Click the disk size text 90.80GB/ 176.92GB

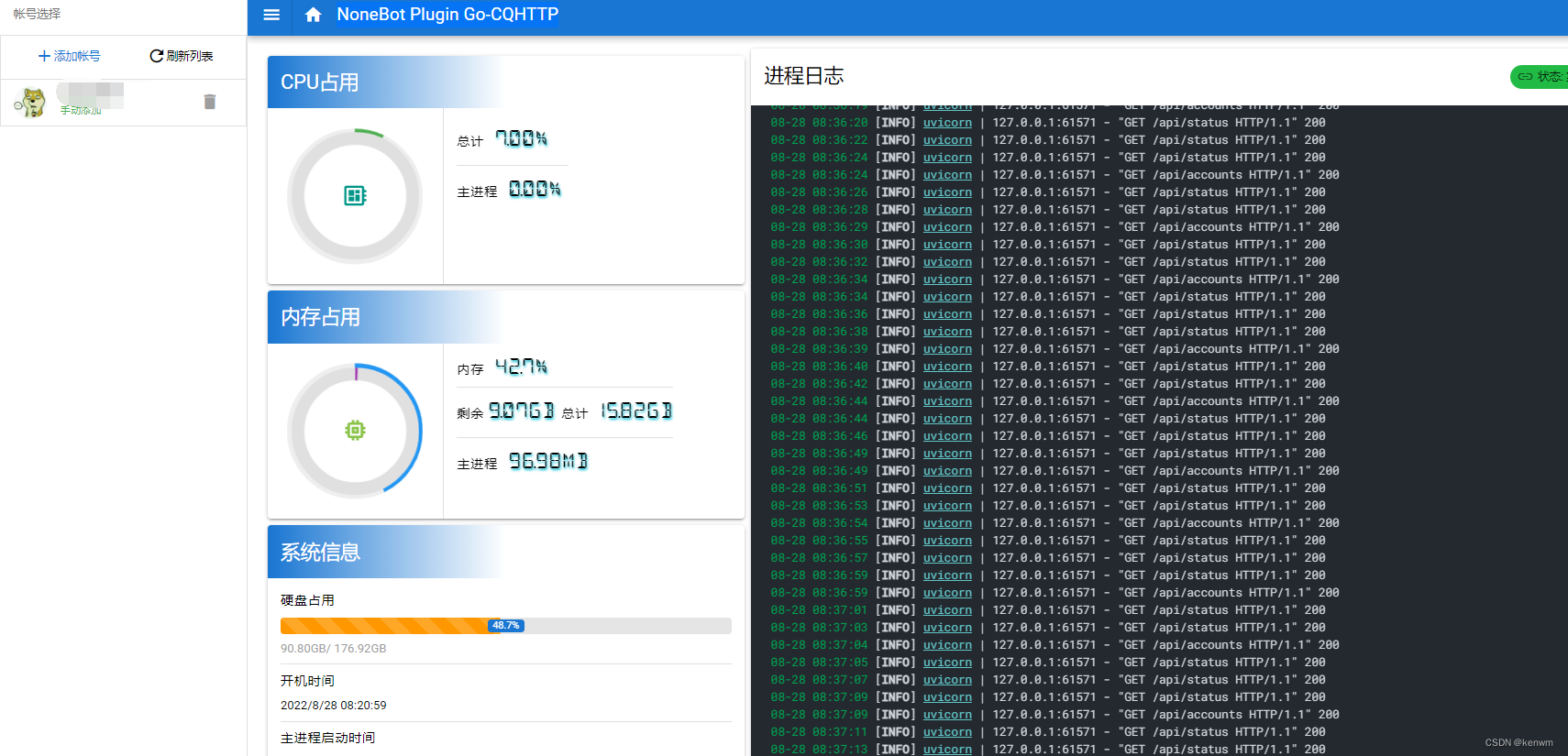(x=334, y=649)
